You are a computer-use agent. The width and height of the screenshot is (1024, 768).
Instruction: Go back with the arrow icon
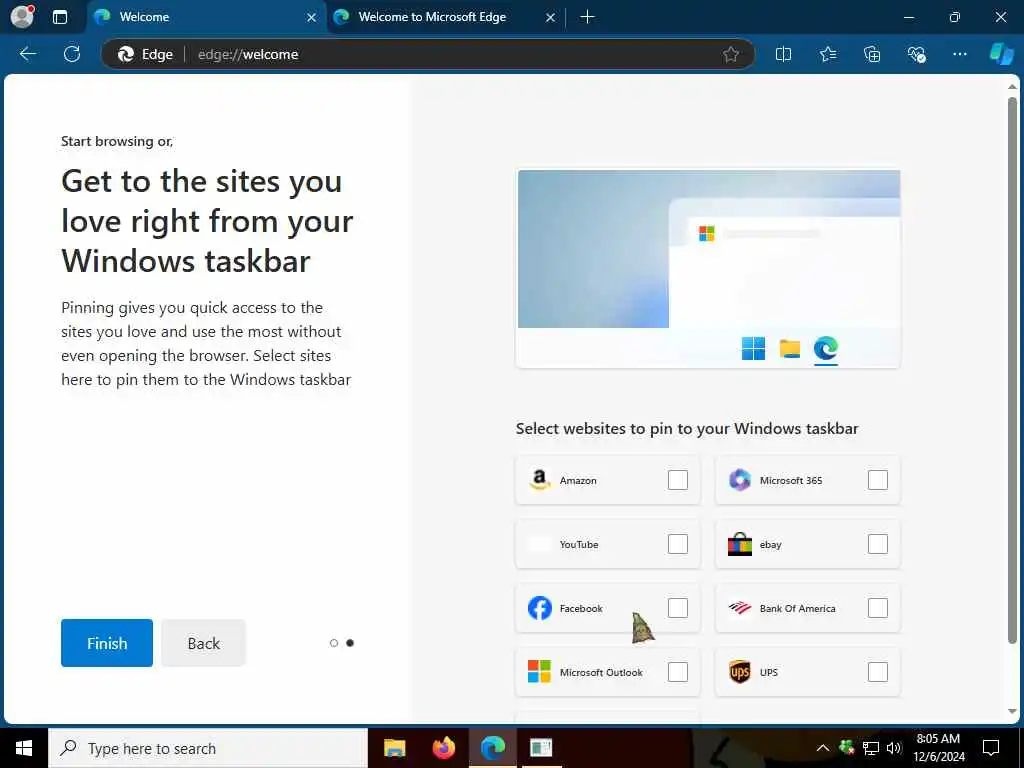pyautogui.click(x=27, y=54)
